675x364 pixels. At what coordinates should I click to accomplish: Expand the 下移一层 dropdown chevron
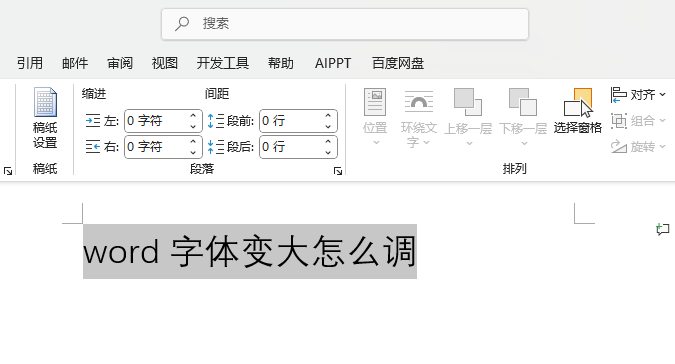(524, 143)
